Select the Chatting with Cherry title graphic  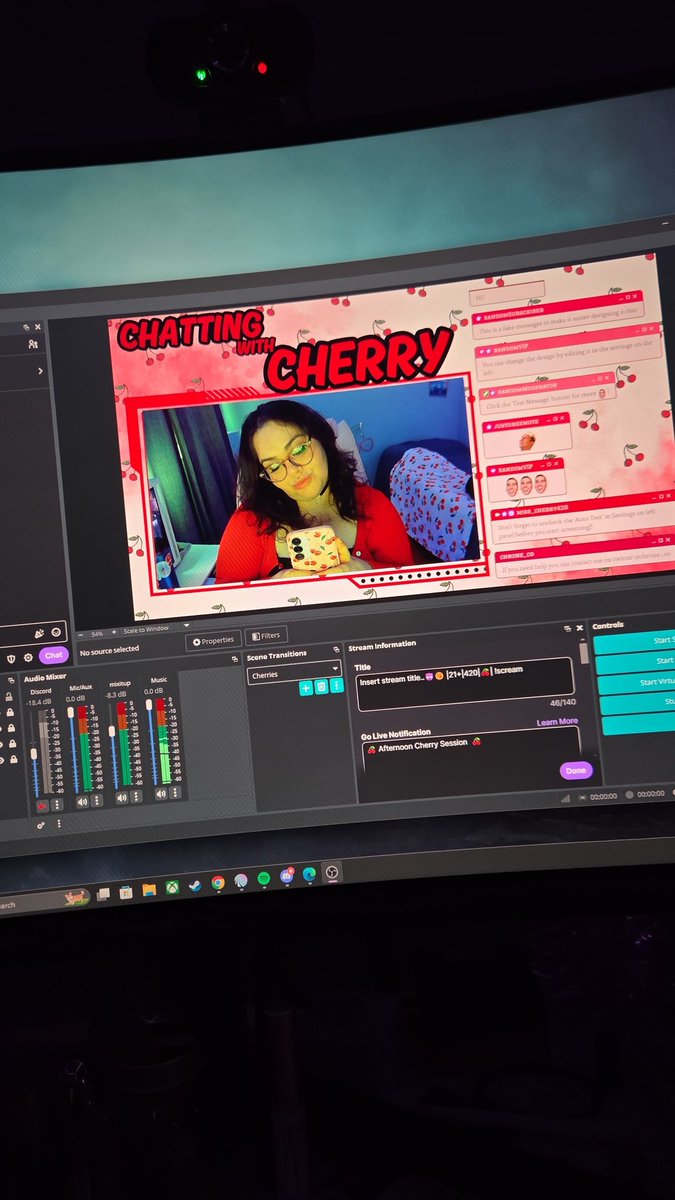pyautogui.click(x=285, y=350)
